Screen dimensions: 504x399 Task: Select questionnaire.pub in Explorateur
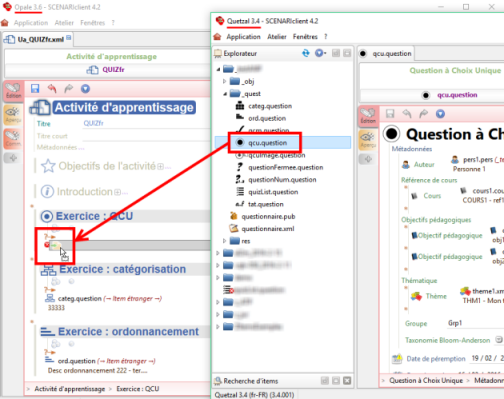coord(268,217)
